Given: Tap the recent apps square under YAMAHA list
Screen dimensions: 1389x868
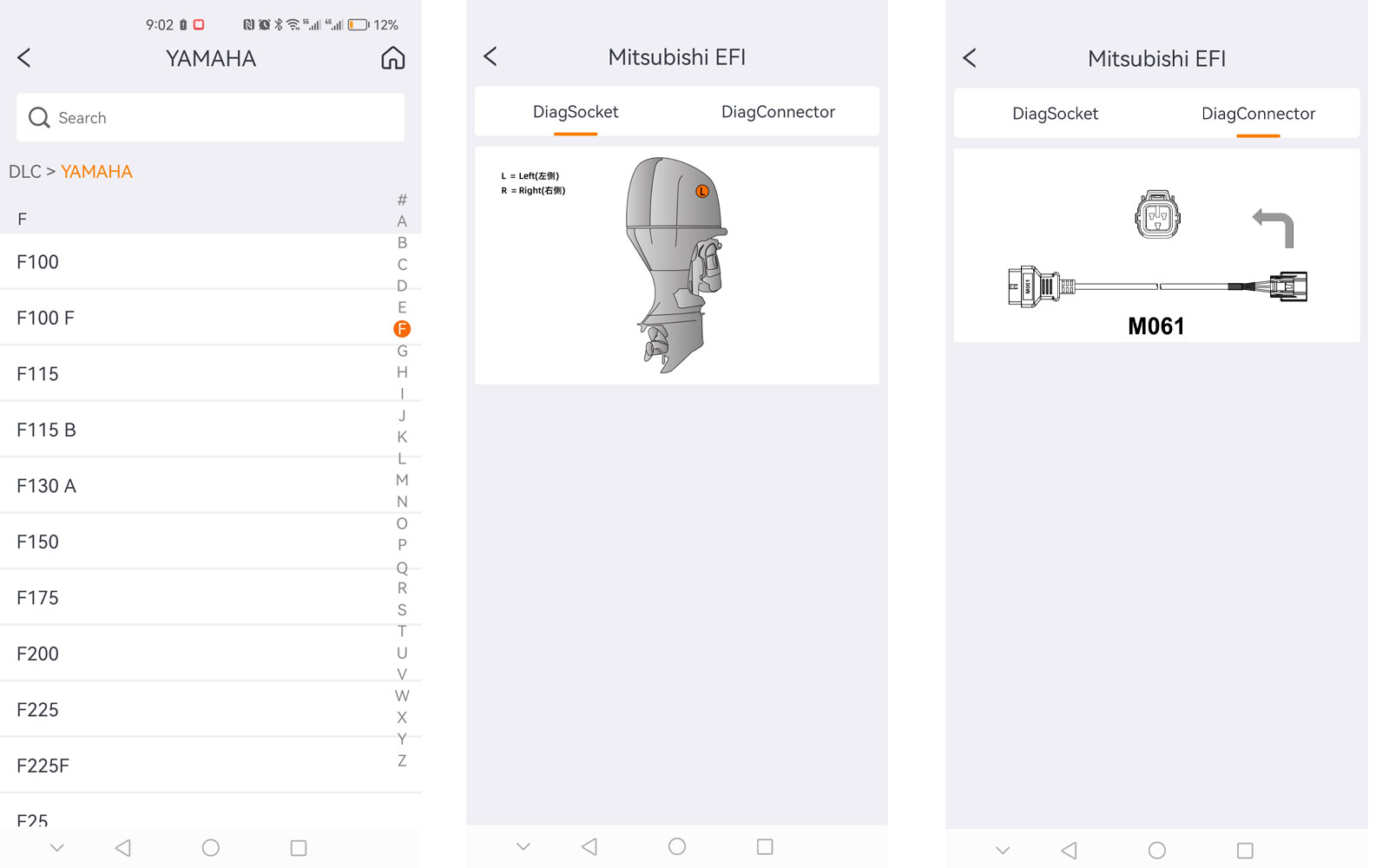Looking at the screenshot, I should (299, 847).
